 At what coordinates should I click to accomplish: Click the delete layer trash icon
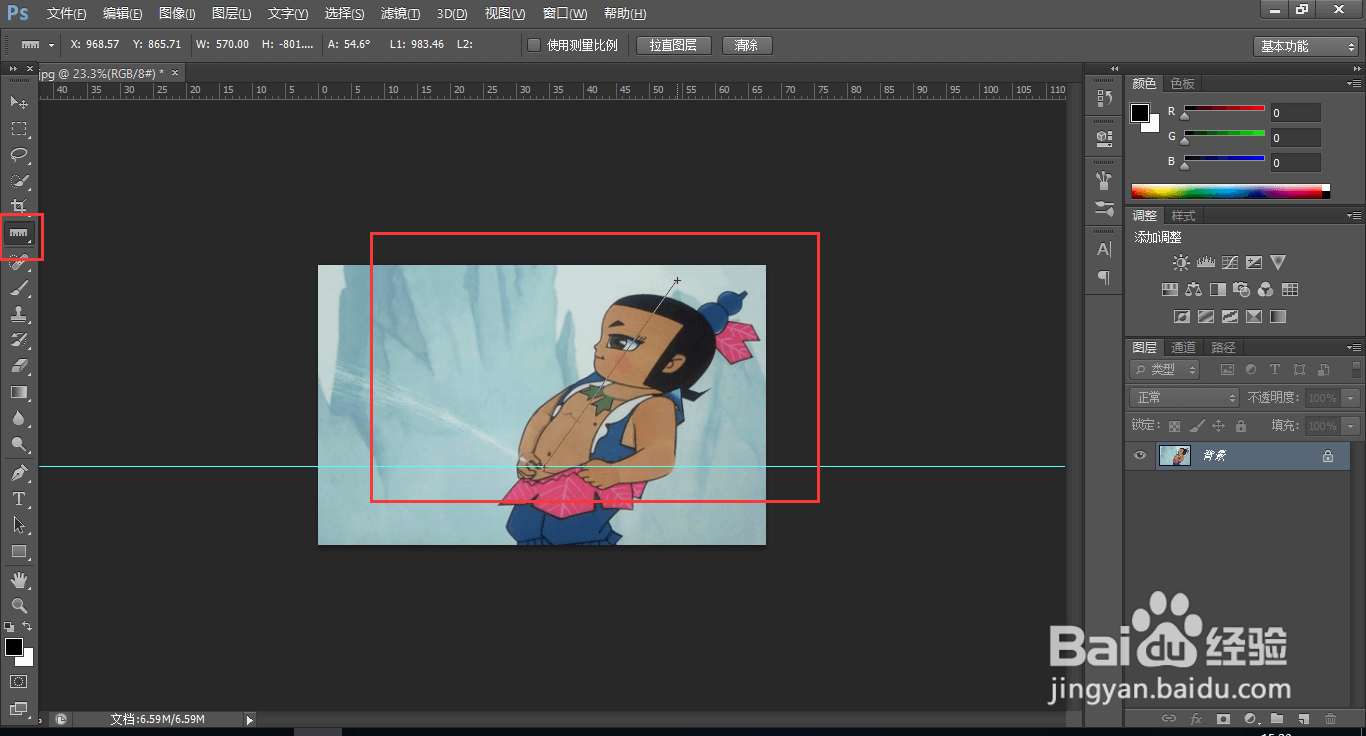[x=1330, y=719]
